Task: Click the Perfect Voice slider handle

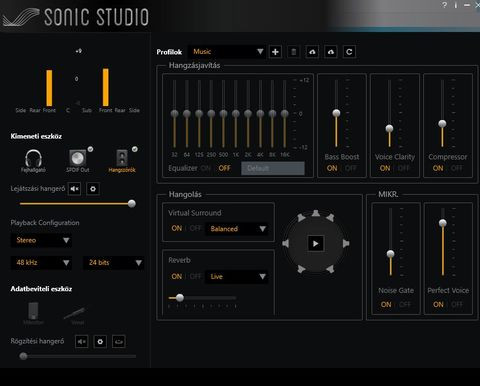Action: click(443, 223)
